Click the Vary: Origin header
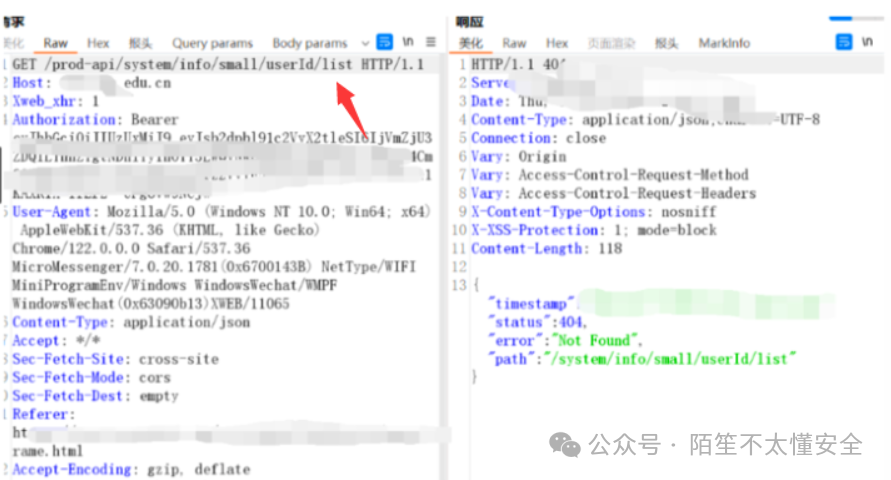Screen dimensions: 891x480 pyautogui.click(x=519, y=157)
